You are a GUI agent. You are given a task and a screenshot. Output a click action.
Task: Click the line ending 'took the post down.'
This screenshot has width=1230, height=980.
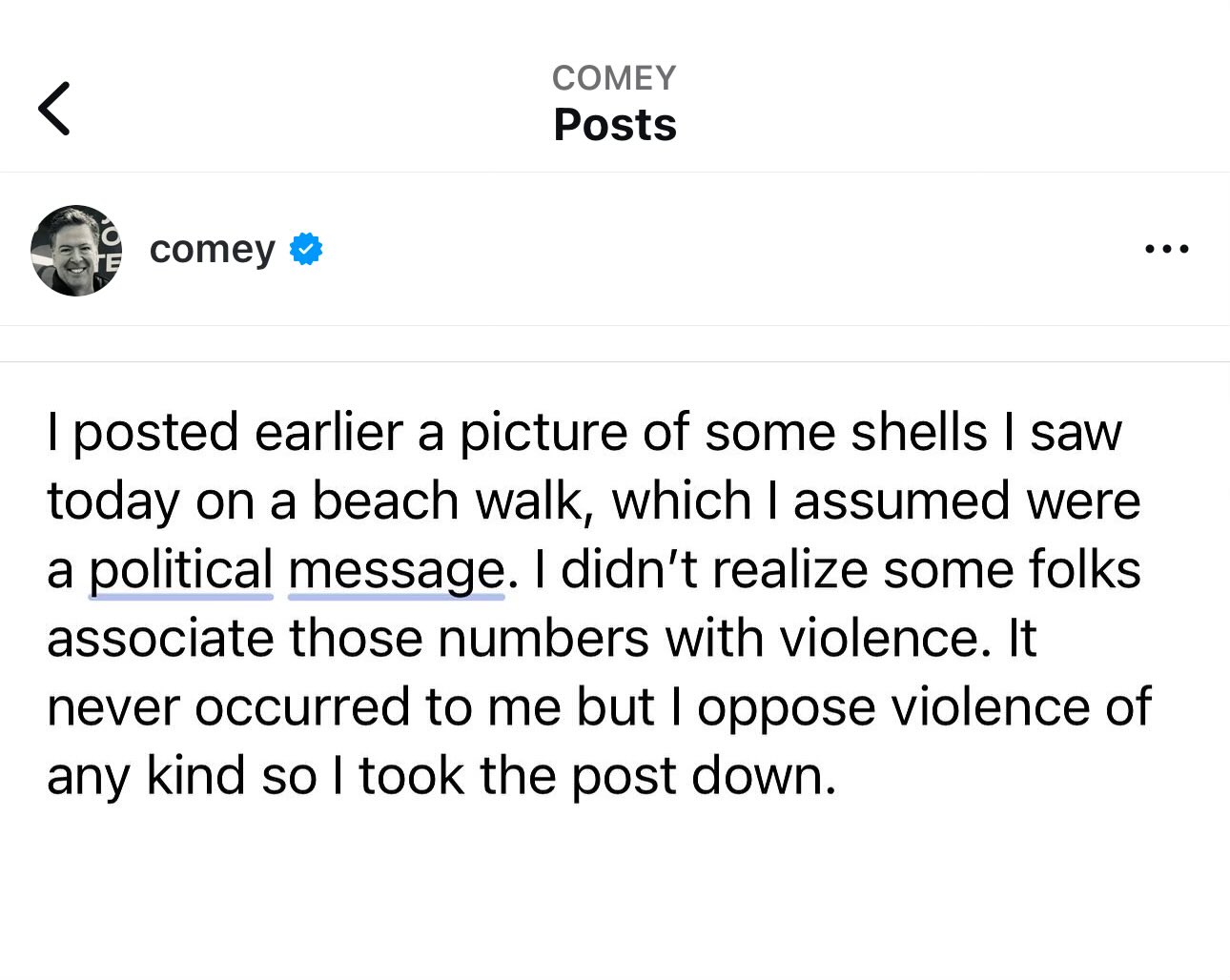point(441,776)
